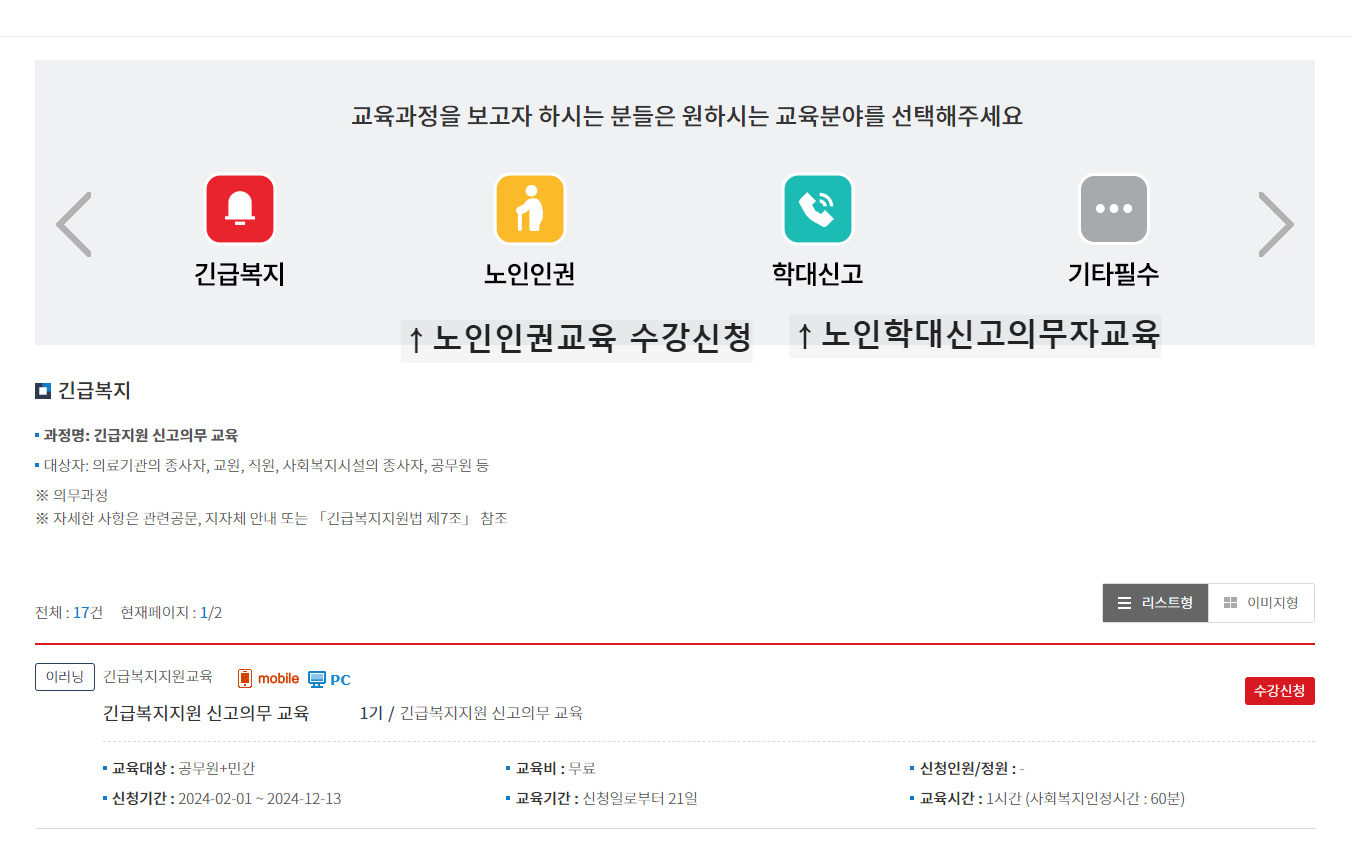Image resolution: width=1353 pixels, height=844 pixels.
Task: Go back using the left carousel arrow
Action: coord(74,223)
